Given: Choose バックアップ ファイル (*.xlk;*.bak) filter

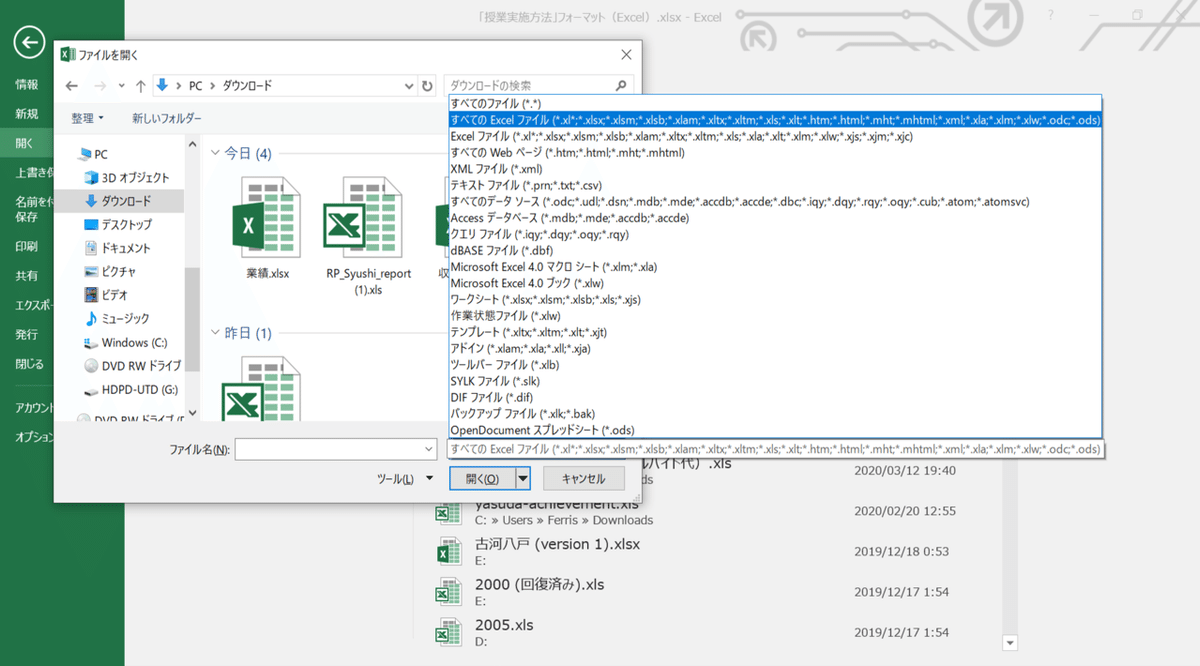Looking at the screenshot, I should click(x=775, y=413).
